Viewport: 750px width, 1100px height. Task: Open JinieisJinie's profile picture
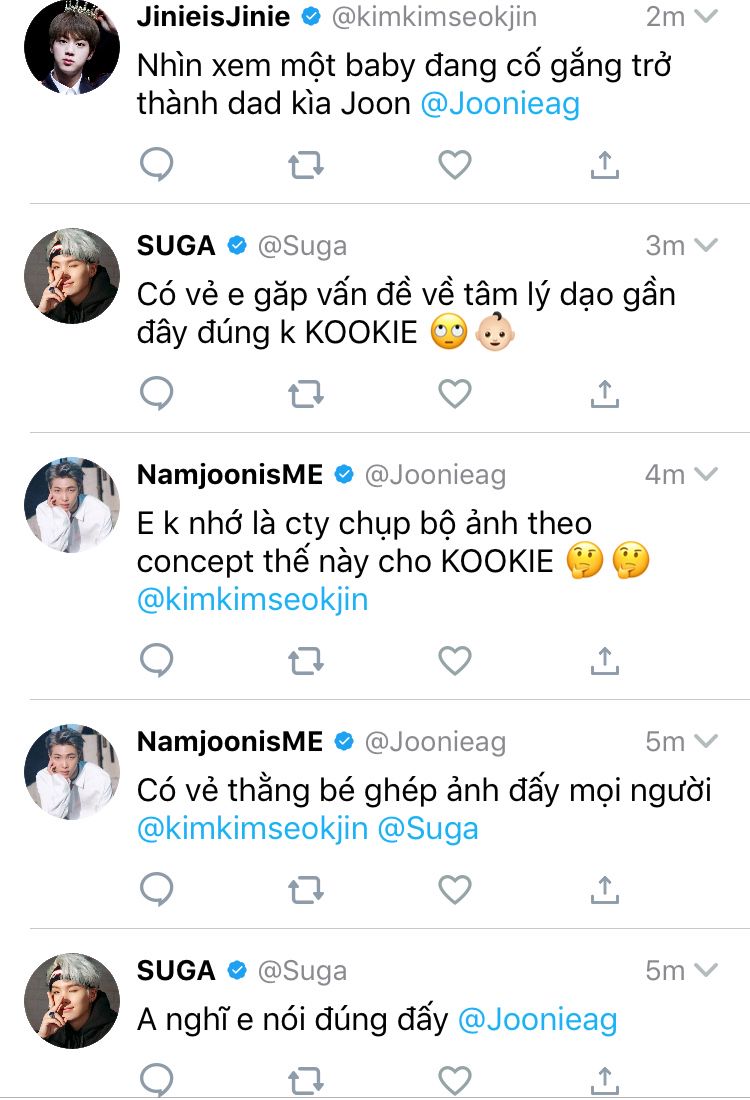[x=71, y=46]
